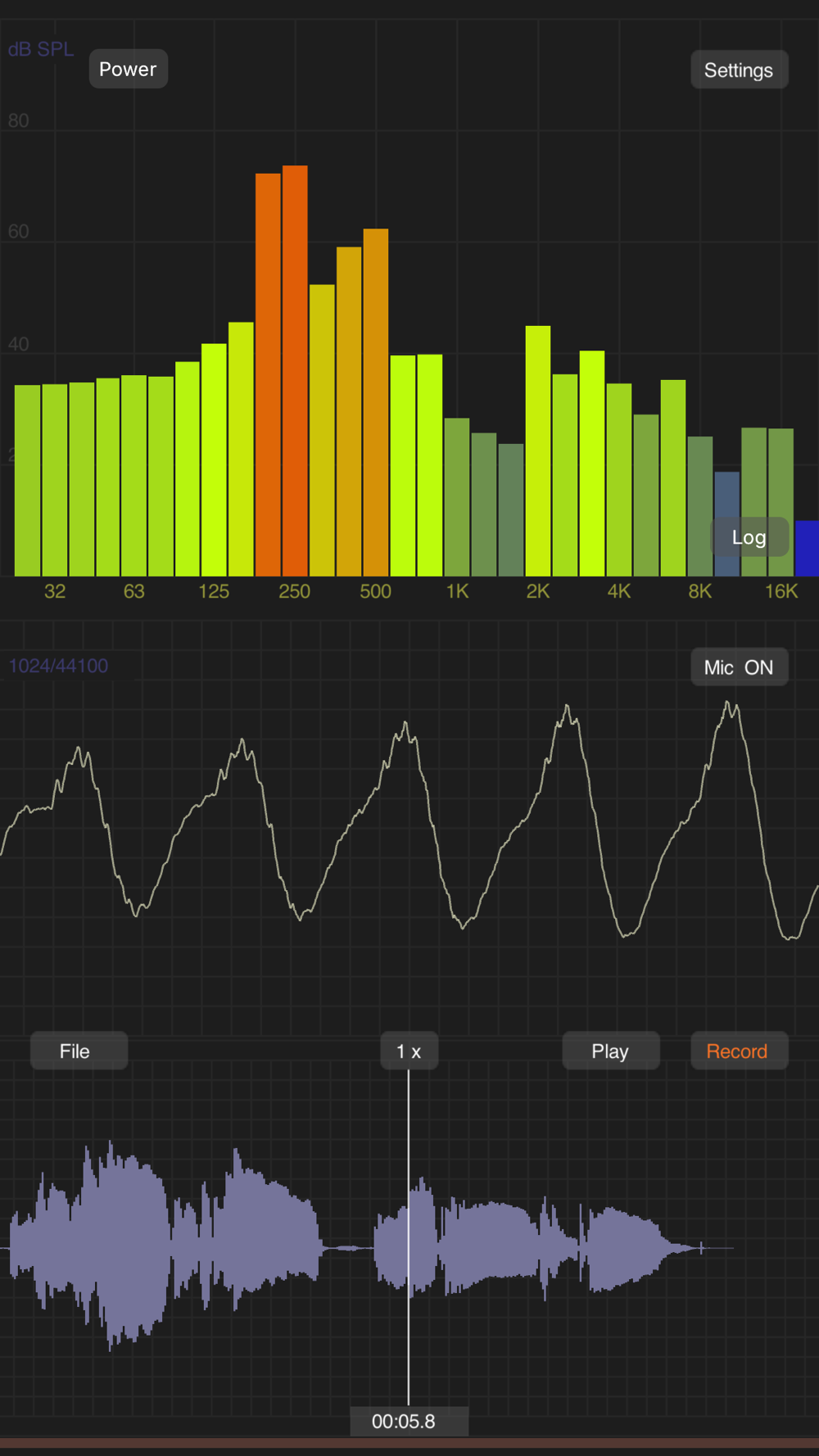Viewport: 819px width, 1456px height.
Task: Click the 500 frequency label
Action: coord(375,591)
